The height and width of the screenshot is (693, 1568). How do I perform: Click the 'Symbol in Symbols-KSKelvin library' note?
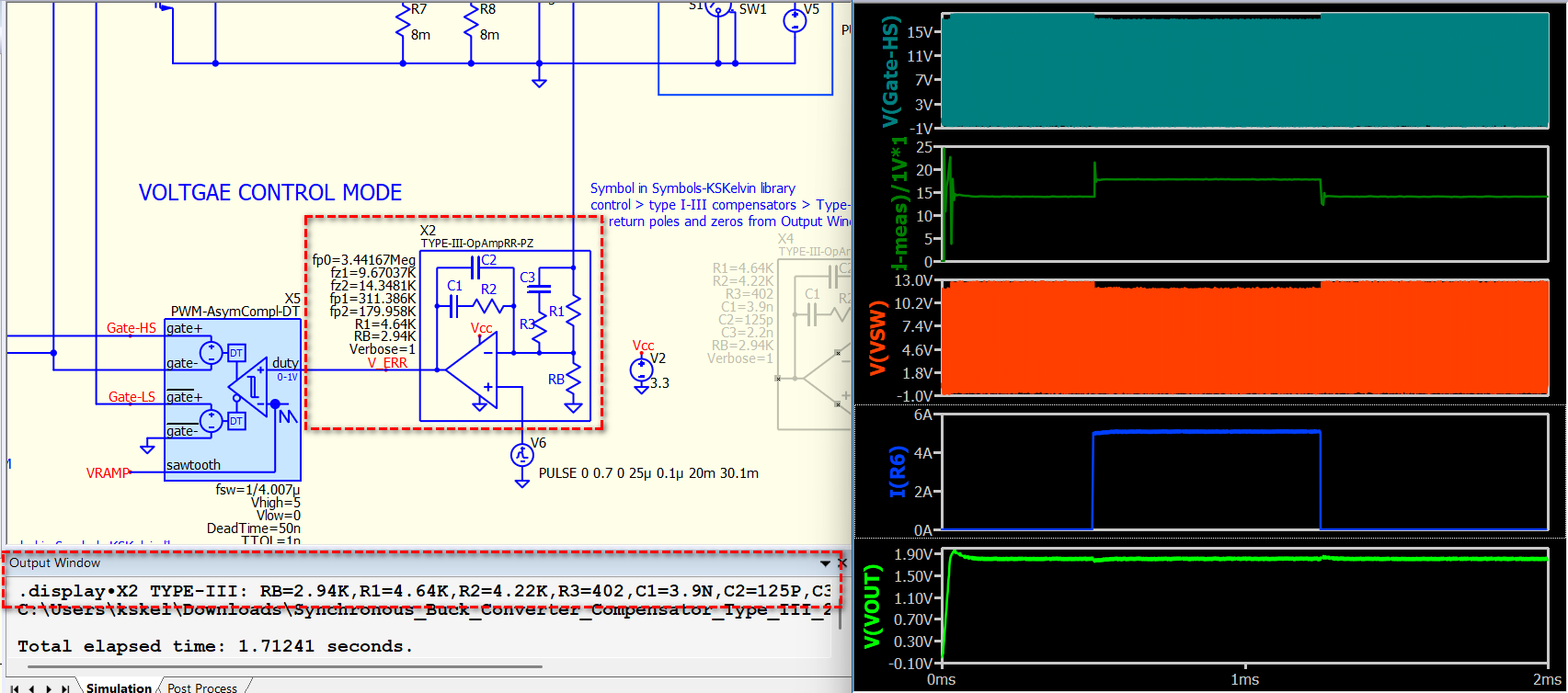point(692,188)
